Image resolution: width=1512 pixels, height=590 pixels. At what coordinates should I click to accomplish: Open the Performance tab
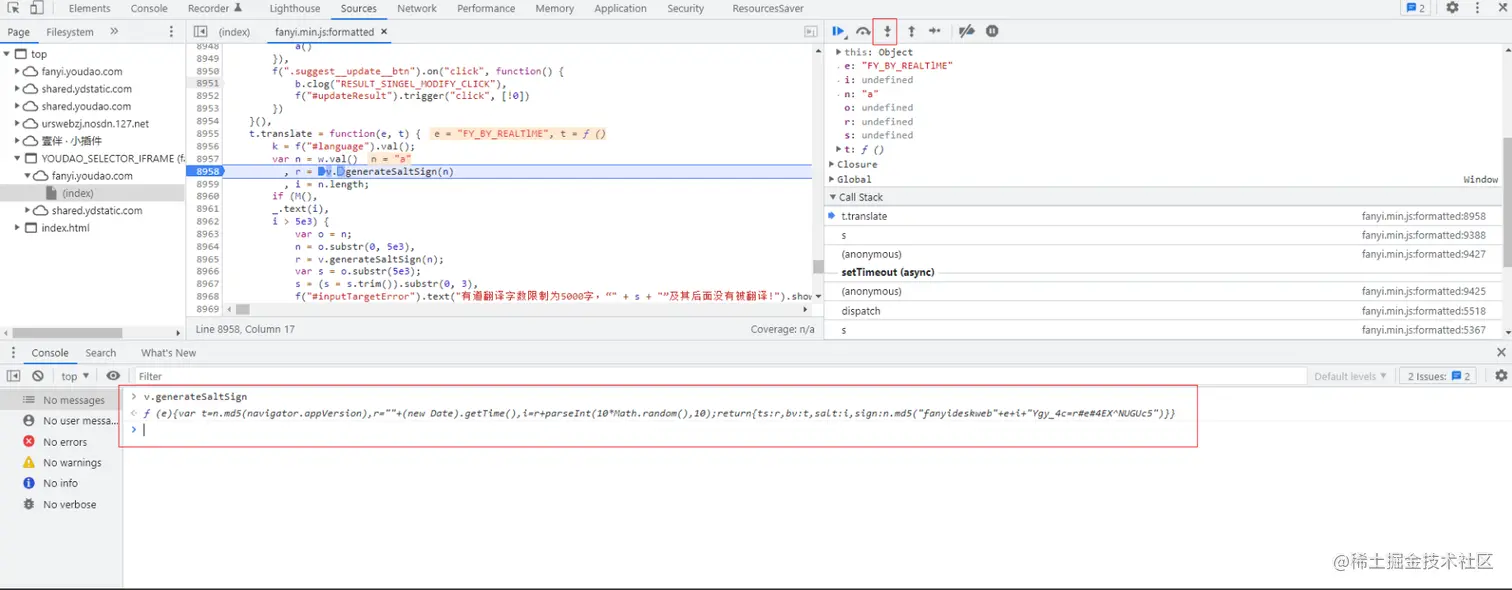coord(486,8)
